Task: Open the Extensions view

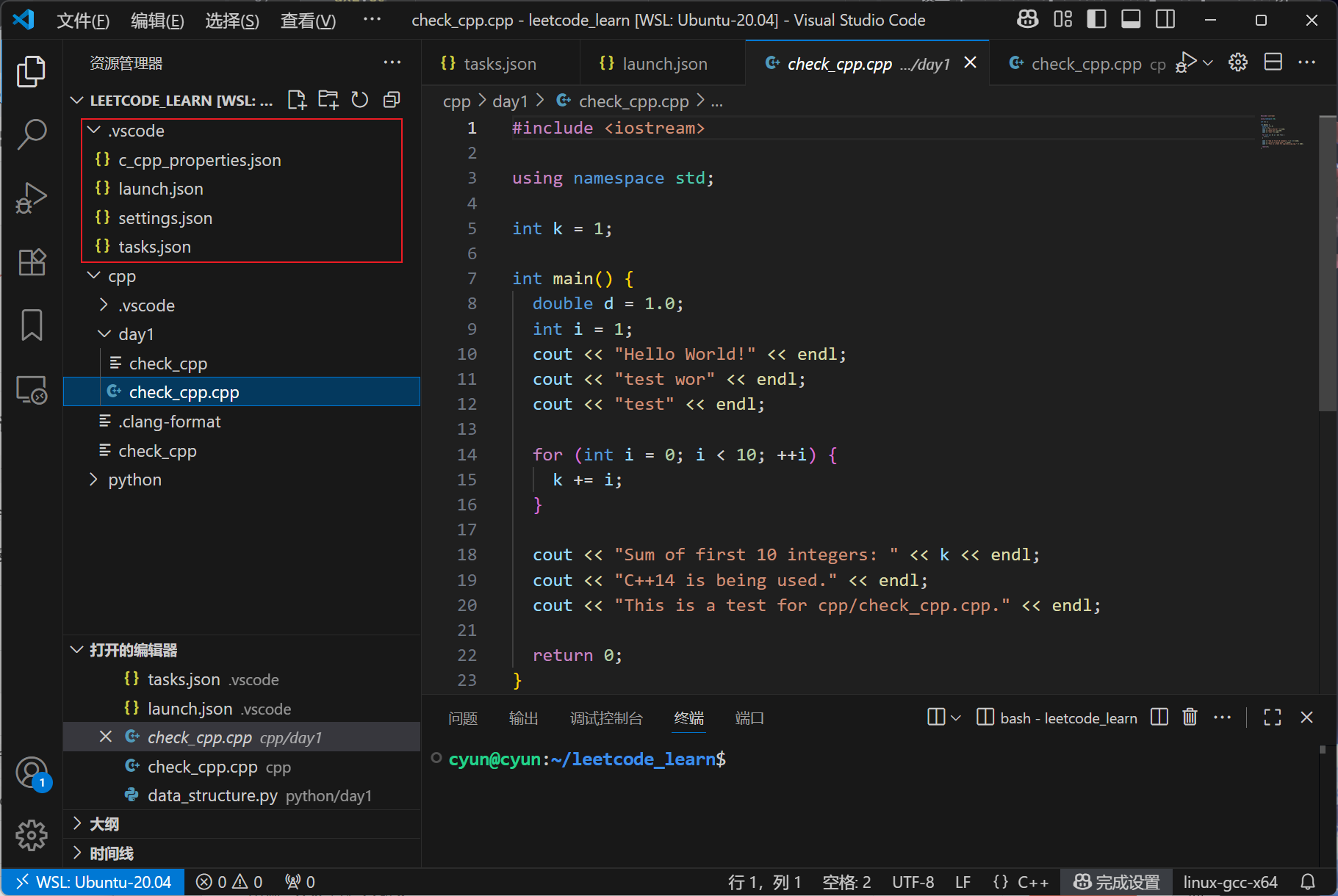Action: (31, 262)
